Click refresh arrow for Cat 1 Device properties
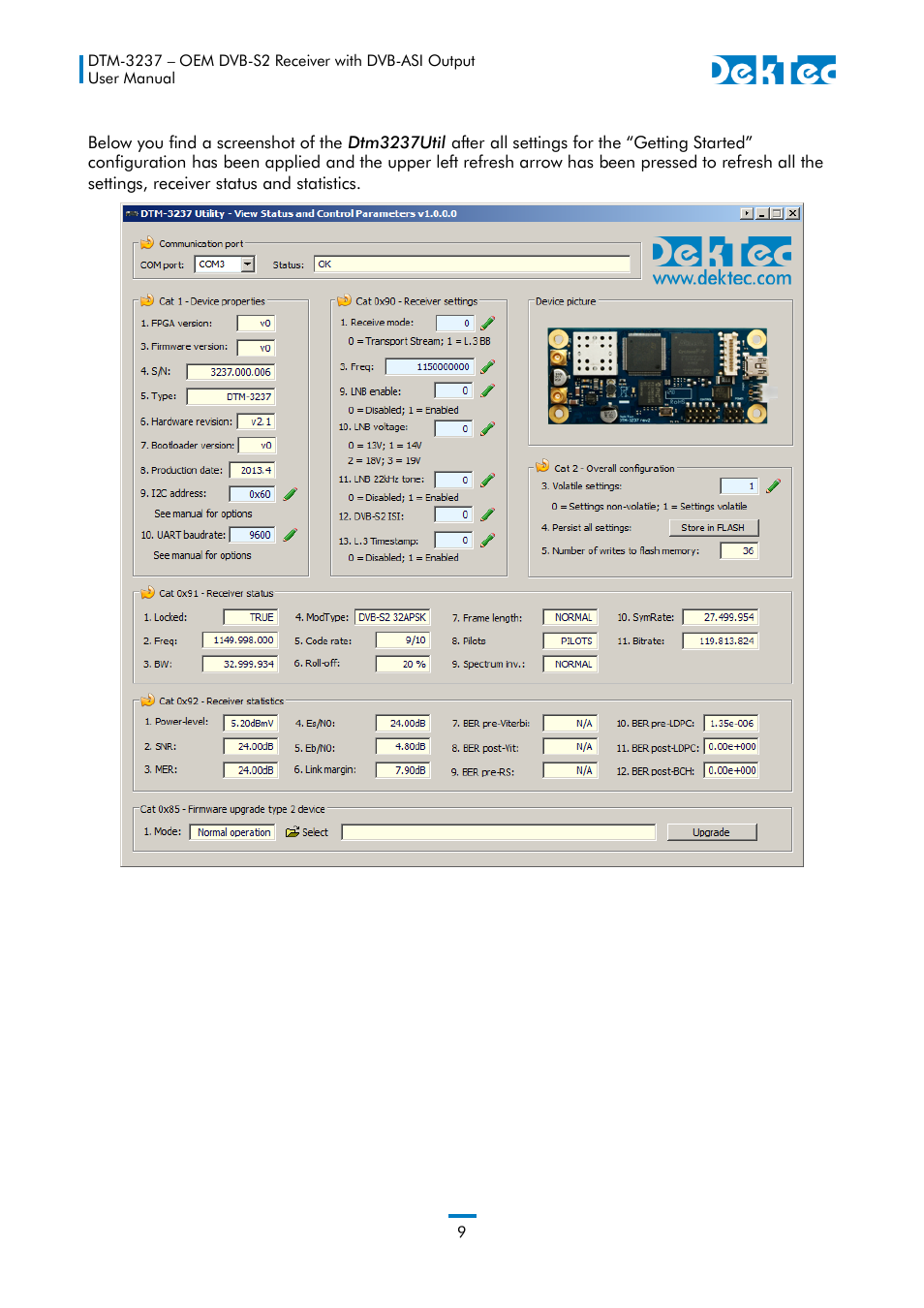The image size is (924, 1308). point(147,300)
